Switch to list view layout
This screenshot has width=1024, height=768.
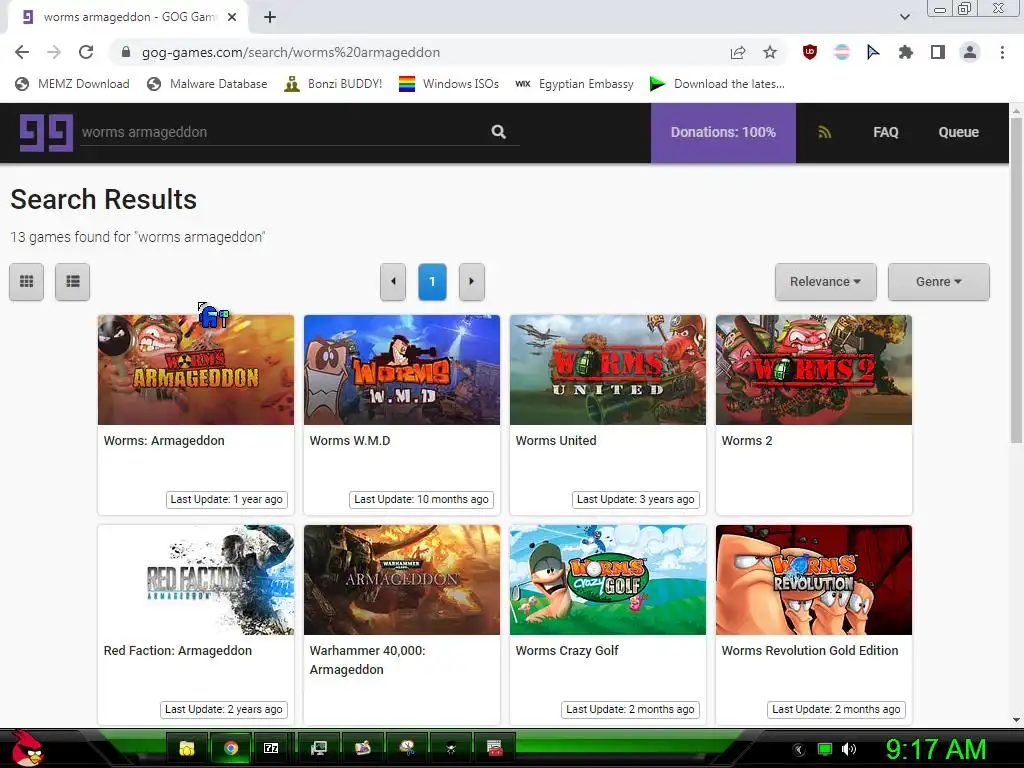coord(72,281)
